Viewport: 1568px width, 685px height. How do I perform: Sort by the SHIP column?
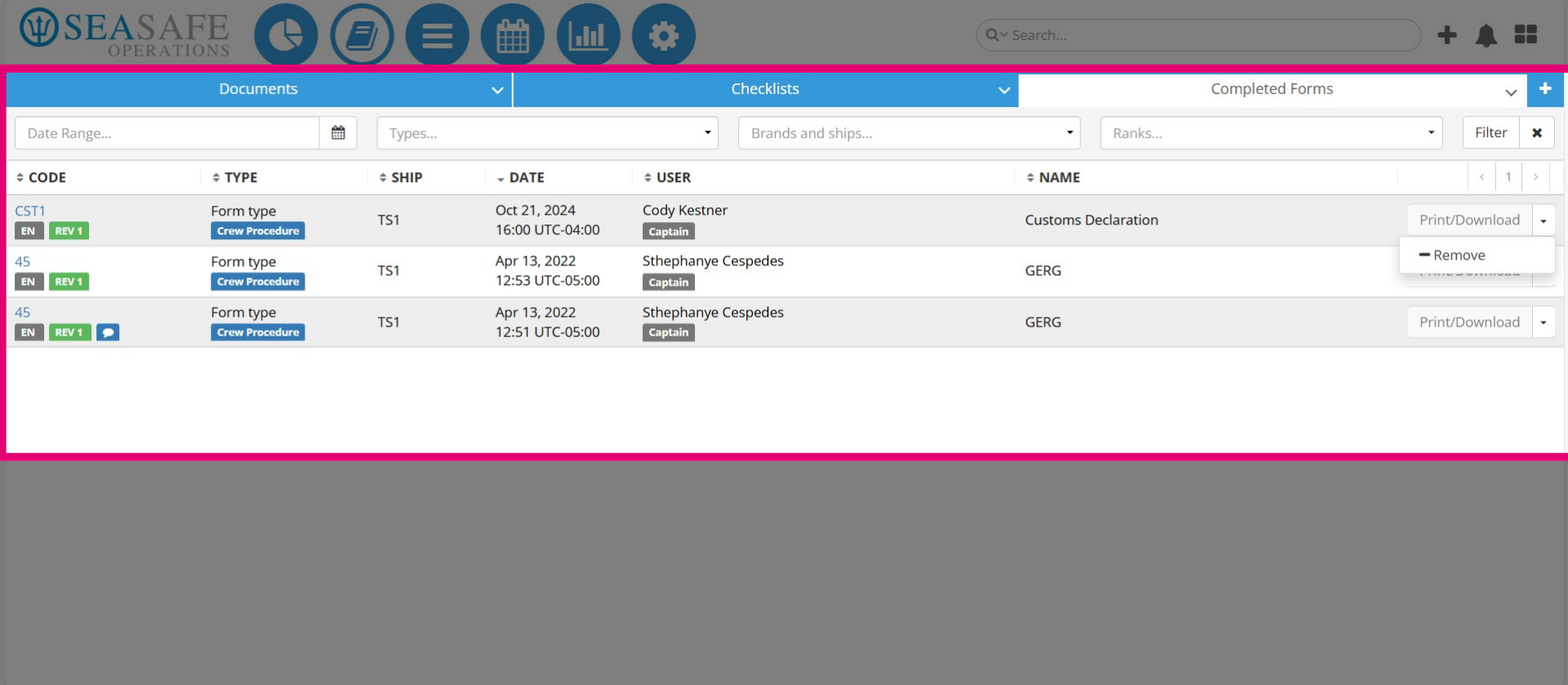(401, 177)
